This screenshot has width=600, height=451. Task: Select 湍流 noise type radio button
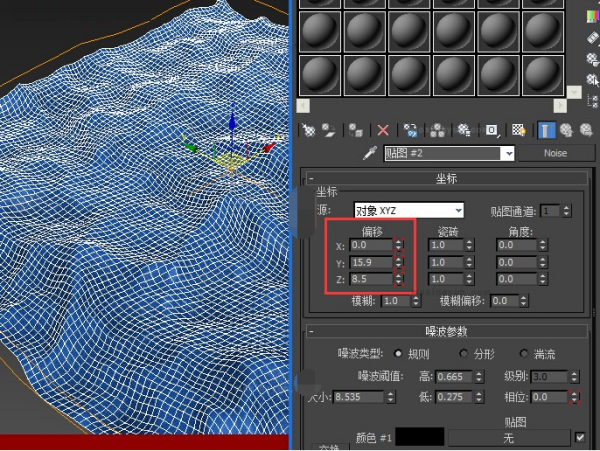[x=524, y=353]
